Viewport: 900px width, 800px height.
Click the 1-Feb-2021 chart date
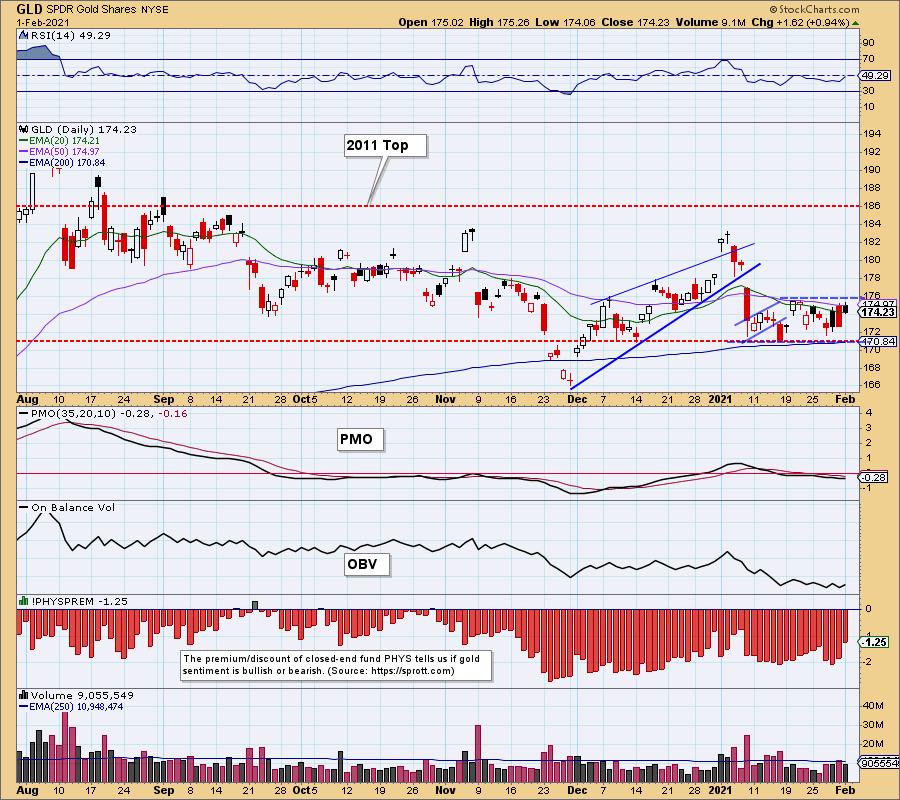tap(43, 23)
